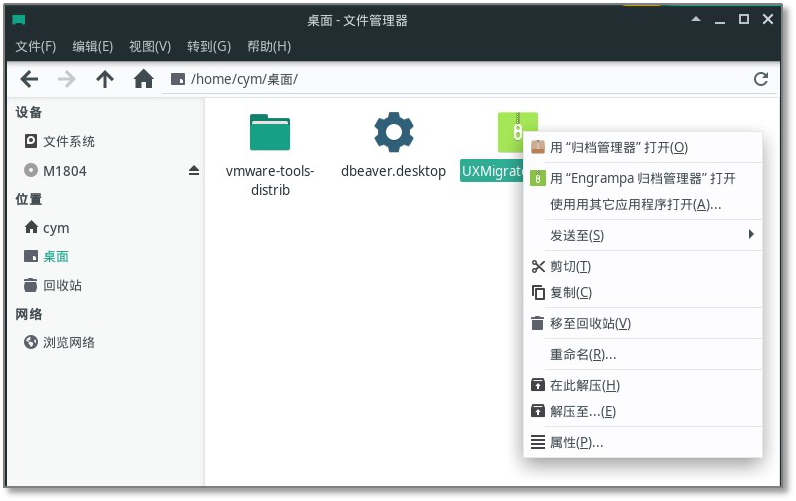Click the file manager app icon in title bar

pos(19,20)
